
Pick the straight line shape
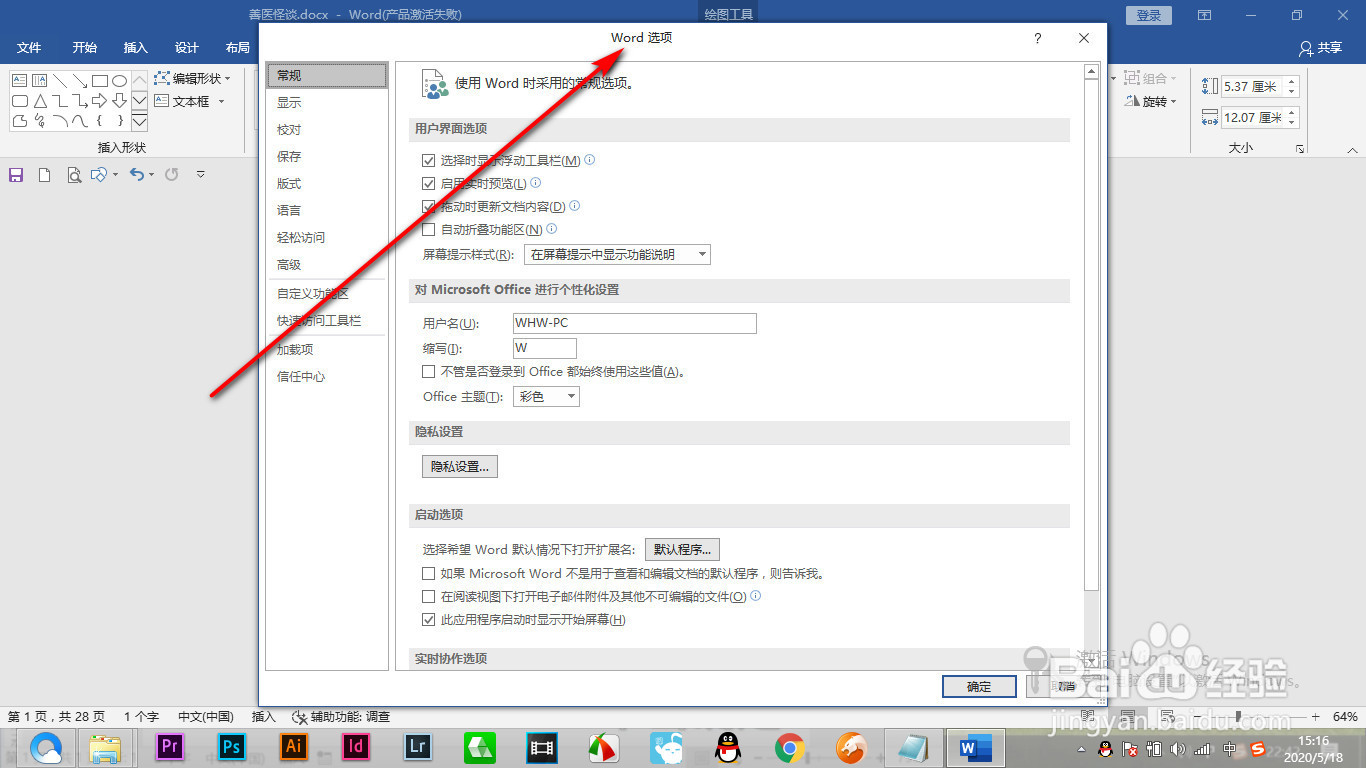(x=60, y=81)
